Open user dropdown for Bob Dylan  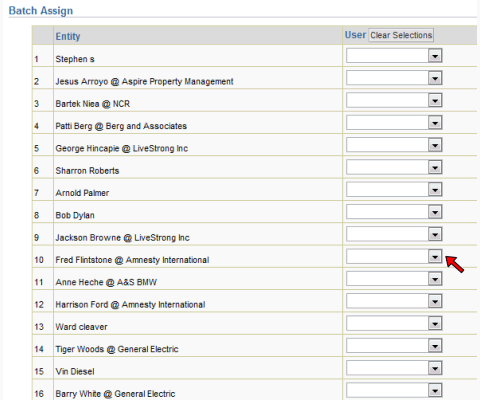tap(394, 212)
